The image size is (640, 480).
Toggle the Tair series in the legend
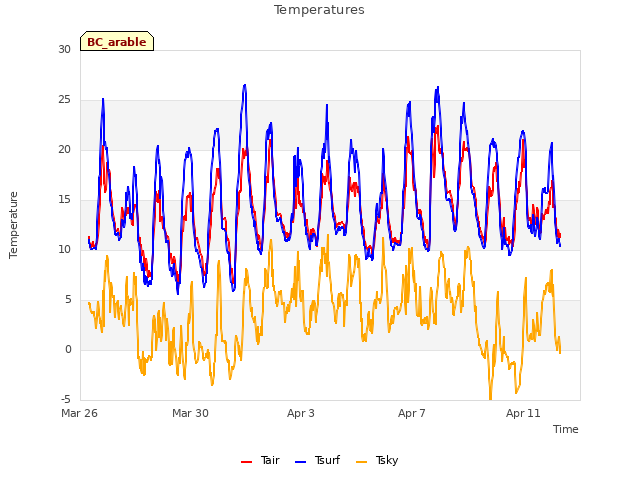point(260,460)
